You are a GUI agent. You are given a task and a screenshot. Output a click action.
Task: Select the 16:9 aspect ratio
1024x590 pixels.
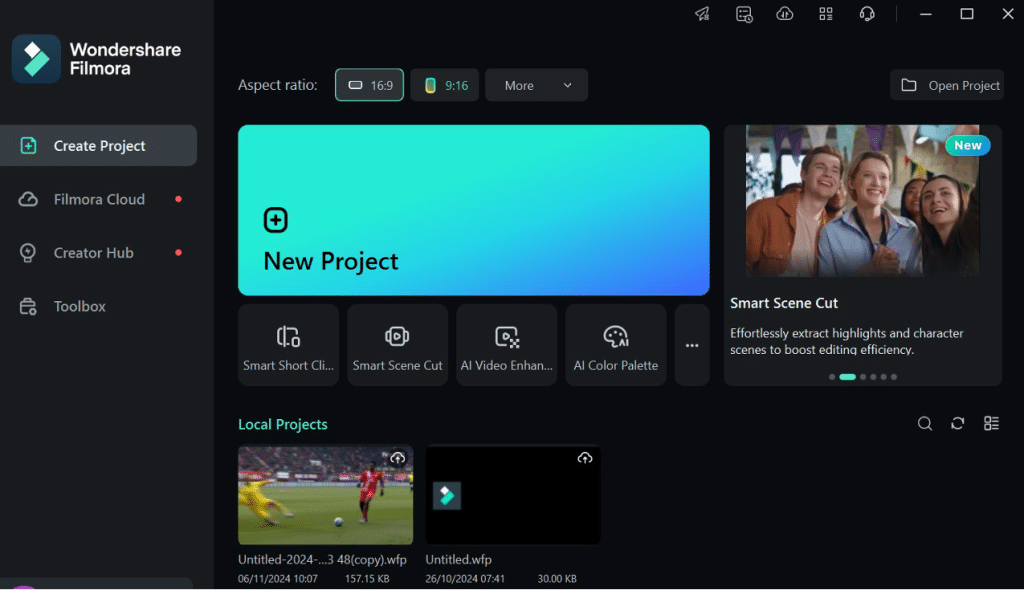(369, 85)
